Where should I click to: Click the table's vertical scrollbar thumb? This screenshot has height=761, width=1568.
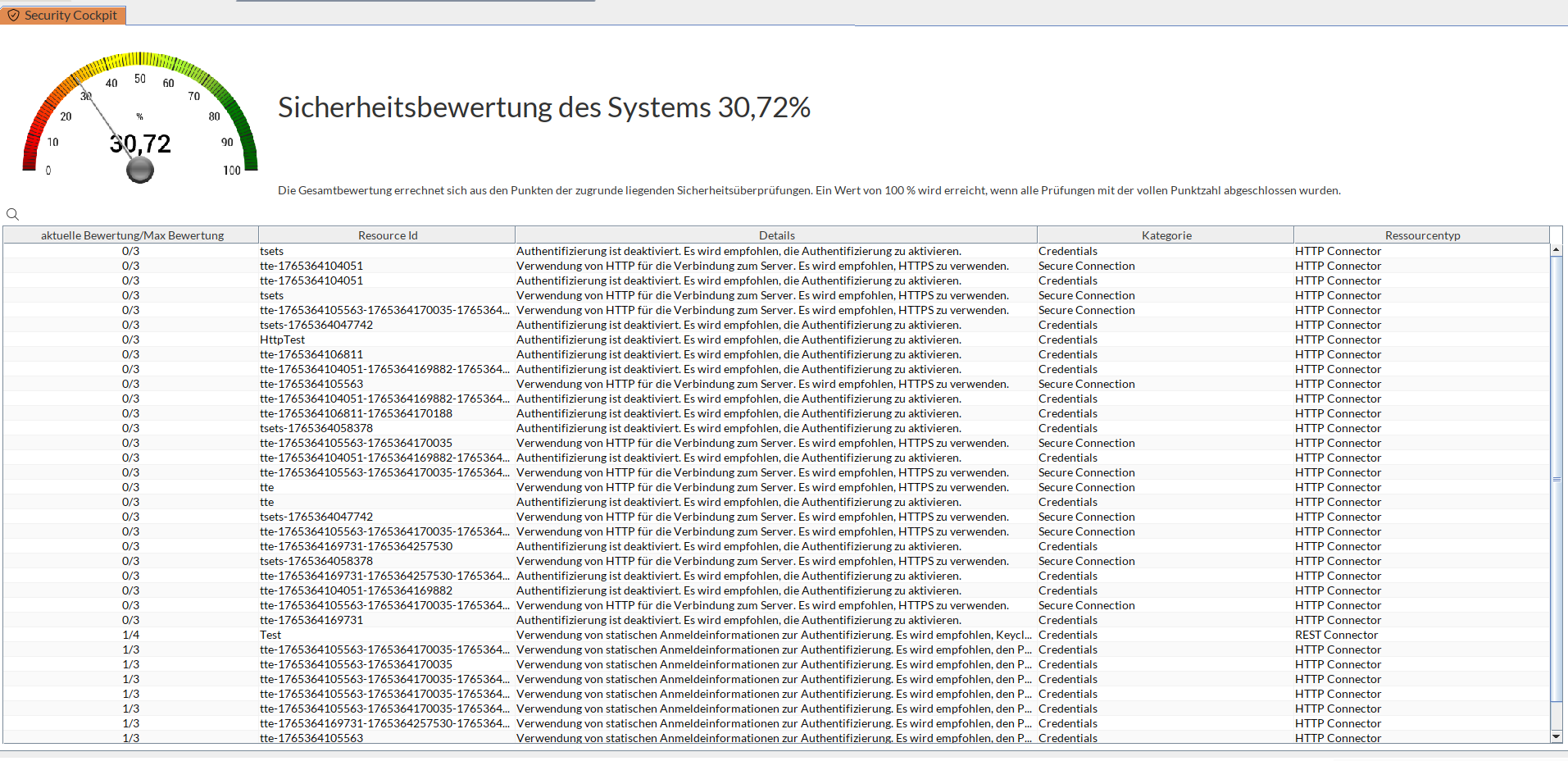(1556, 478)
